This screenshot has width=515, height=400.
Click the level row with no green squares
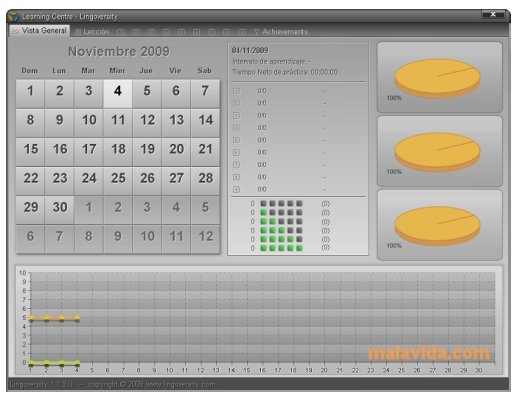click(290, 203)
